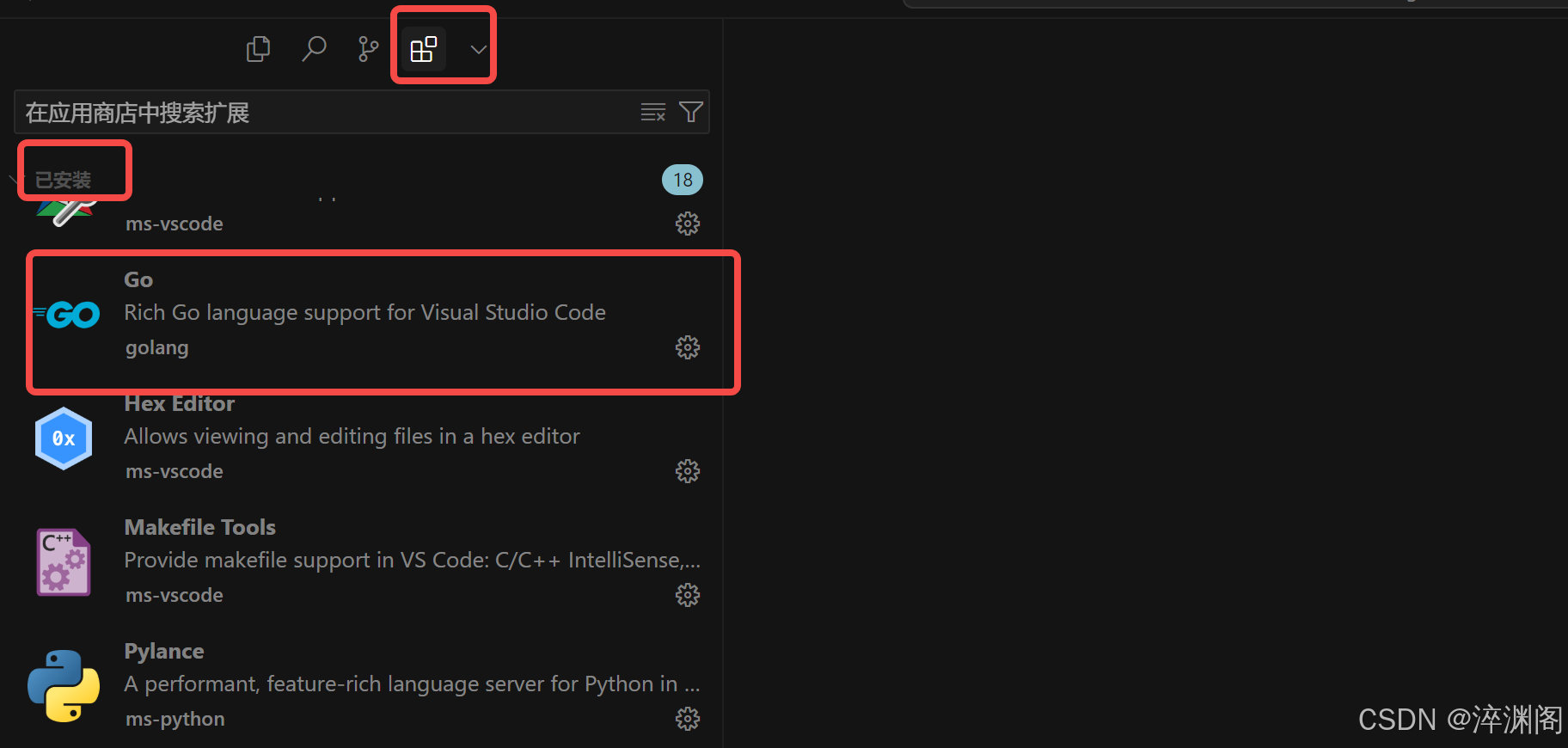Open the Source Control branch icon
Screen dimensions: 1568x748
tap(368, 49)
